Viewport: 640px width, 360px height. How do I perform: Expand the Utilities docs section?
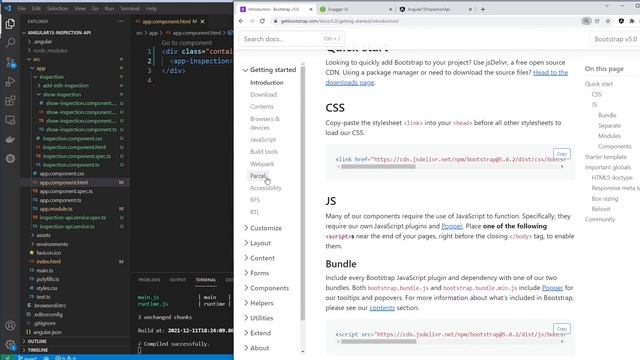pos(258,318)
